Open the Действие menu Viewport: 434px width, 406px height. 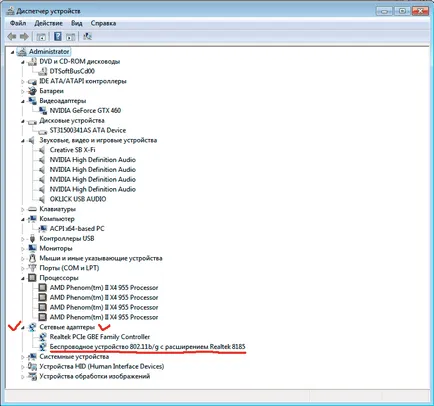49,23
